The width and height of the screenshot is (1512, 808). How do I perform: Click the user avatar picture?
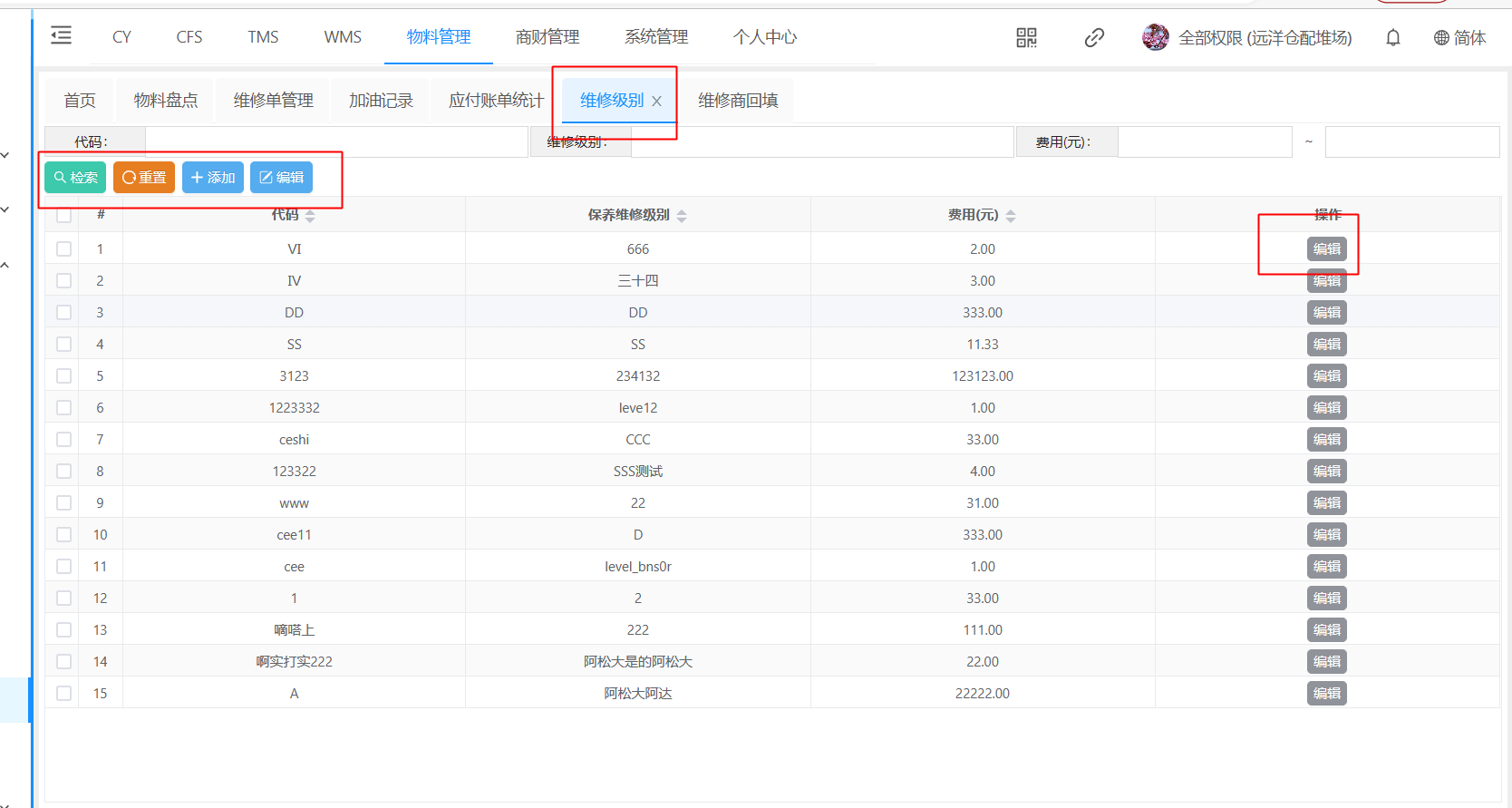coord(1155,37)
